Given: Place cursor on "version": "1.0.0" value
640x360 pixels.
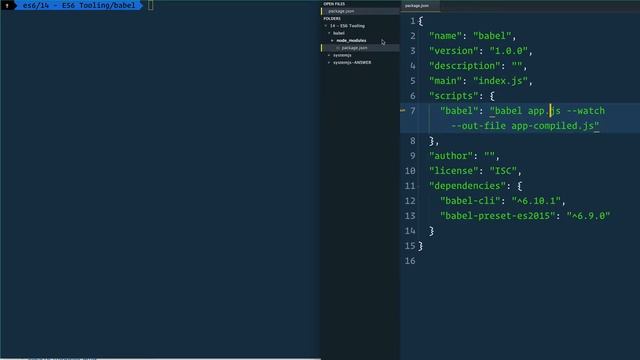Looking at the screenshot, I should [509, 51].
